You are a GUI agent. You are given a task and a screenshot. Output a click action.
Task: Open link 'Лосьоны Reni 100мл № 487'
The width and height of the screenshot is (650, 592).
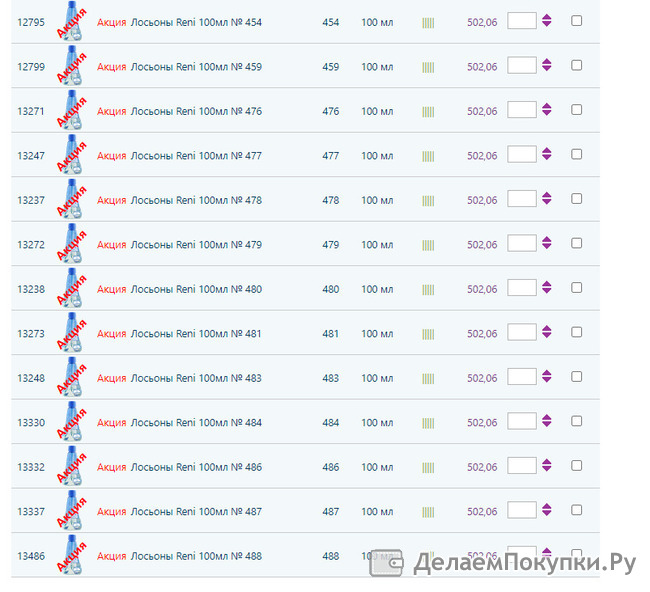click(196, 512)
